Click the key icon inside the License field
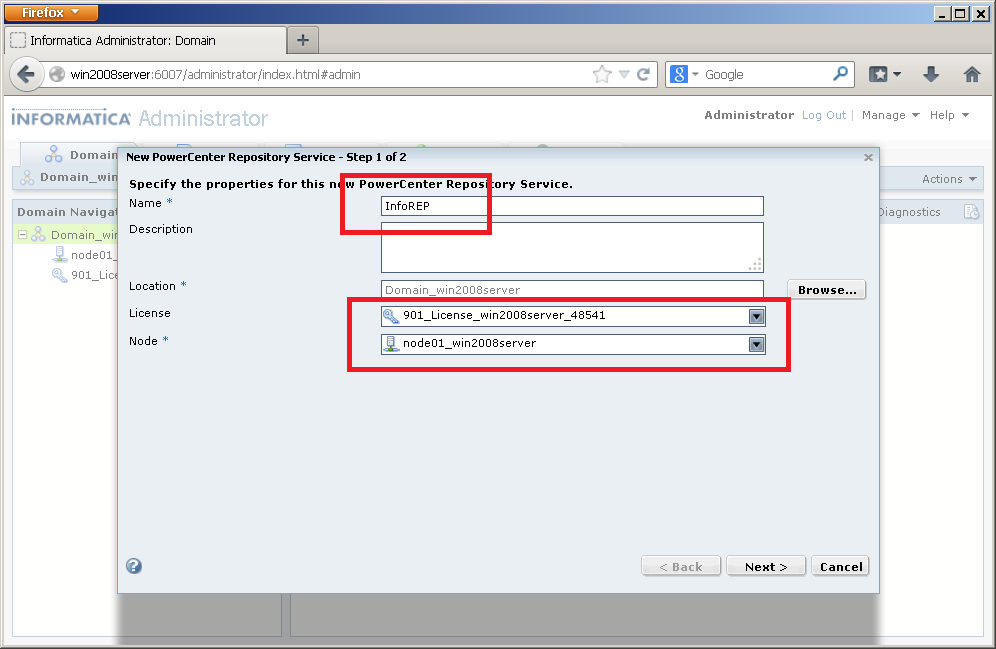996x649 pixels. pyautogui.click(x=392, y=315)
